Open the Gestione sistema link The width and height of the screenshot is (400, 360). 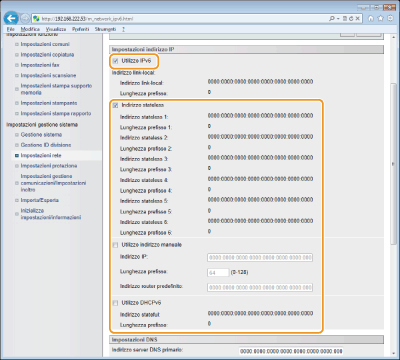41,135
